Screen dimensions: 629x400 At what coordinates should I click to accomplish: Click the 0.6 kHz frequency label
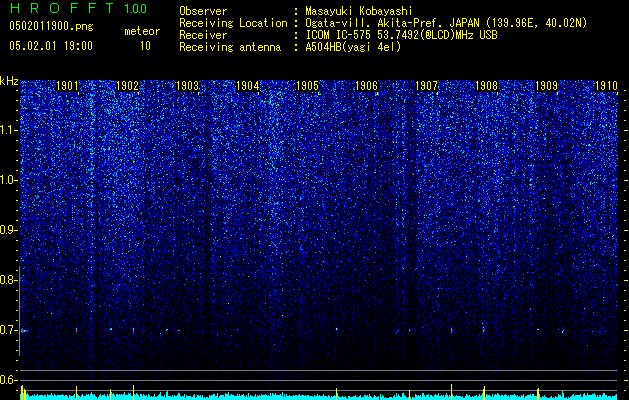pyautogui.click(x=9, y=380)
